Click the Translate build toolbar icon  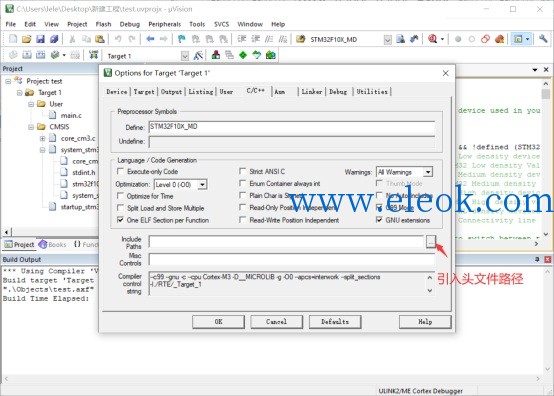(x=13, y=55)
